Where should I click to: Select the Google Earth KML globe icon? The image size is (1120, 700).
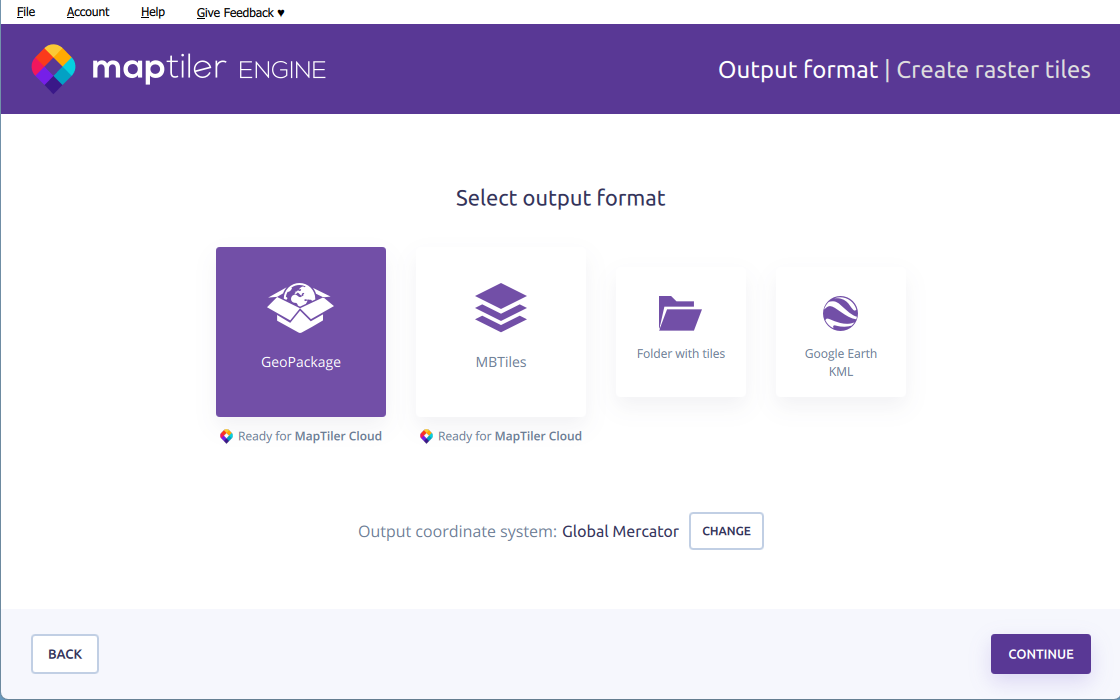pyautogui.click(x=840, y=313)
